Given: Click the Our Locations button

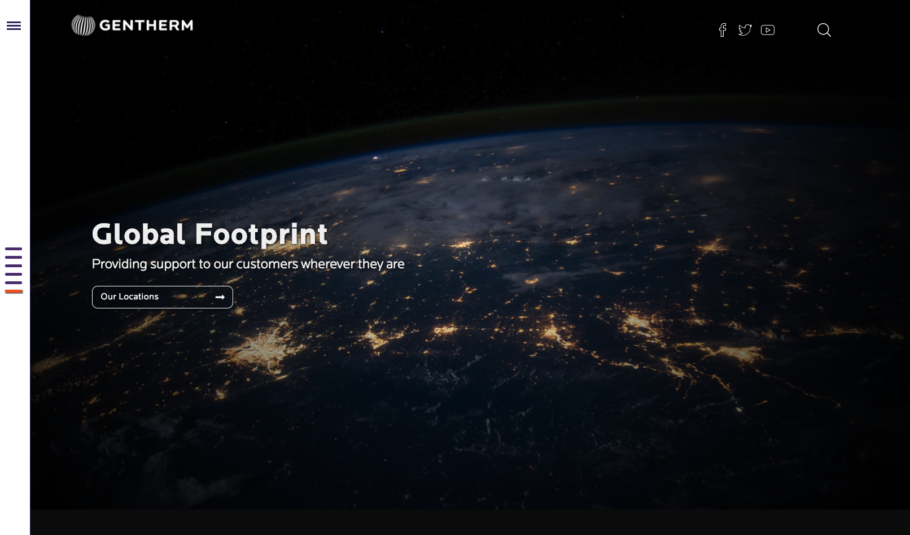Looking at the screenshot, I should click(x=162, y=297).
